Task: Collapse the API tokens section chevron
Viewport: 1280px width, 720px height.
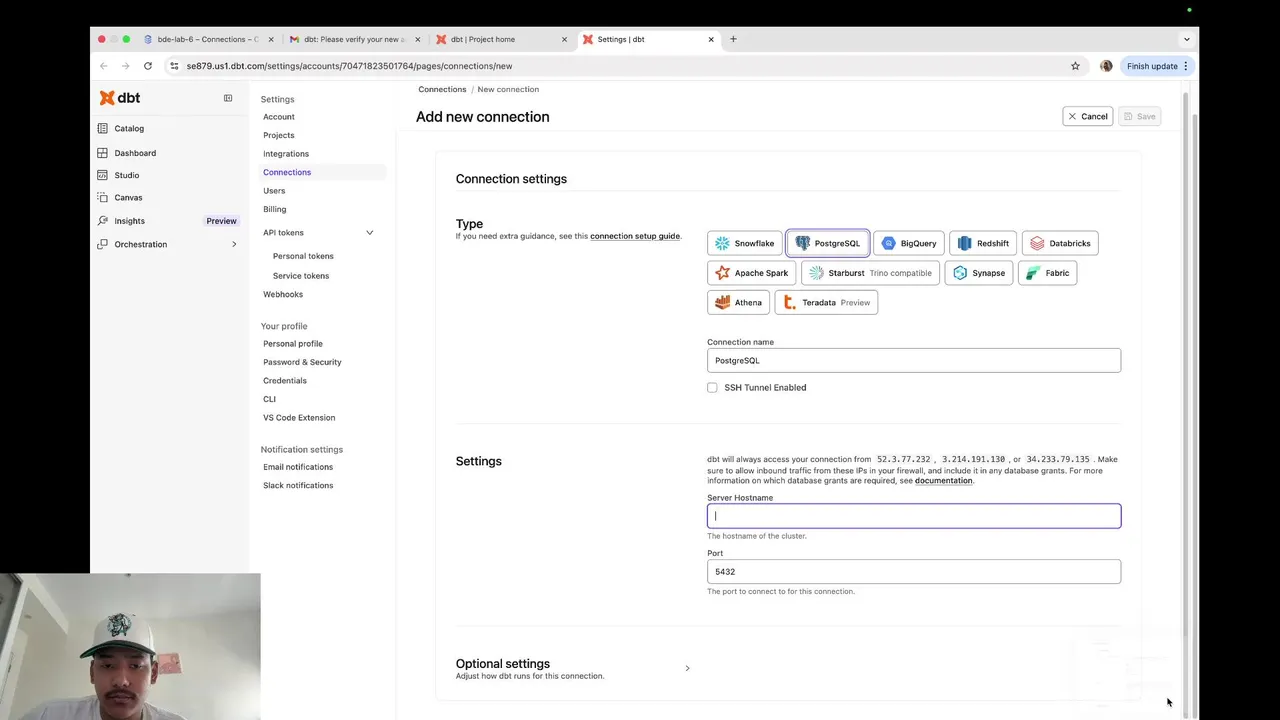Action: click(x=369, y=233)
